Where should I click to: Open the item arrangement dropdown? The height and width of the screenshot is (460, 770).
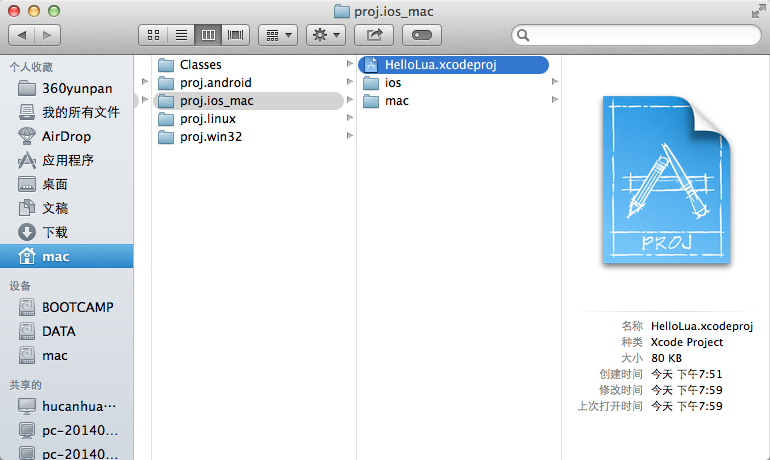(x=278, y=35)
